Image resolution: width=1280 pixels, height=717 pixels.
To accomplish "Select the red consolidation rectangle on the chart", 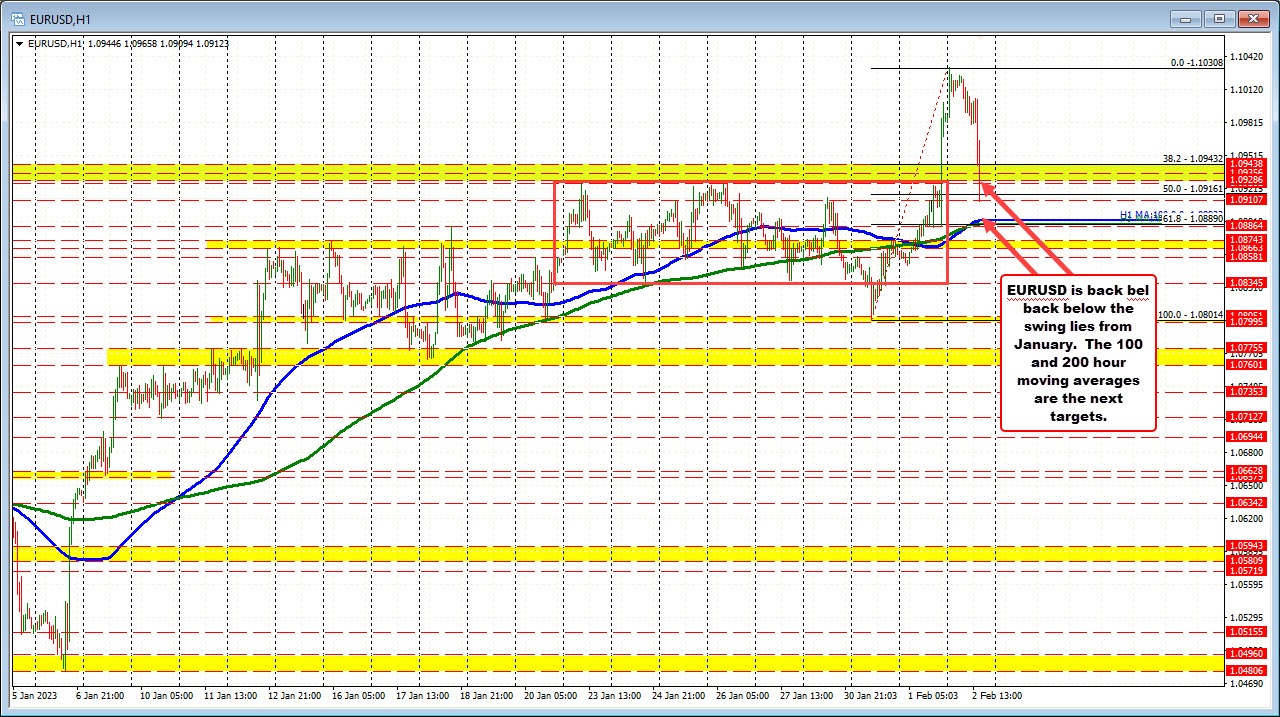I will click(752, 183).
